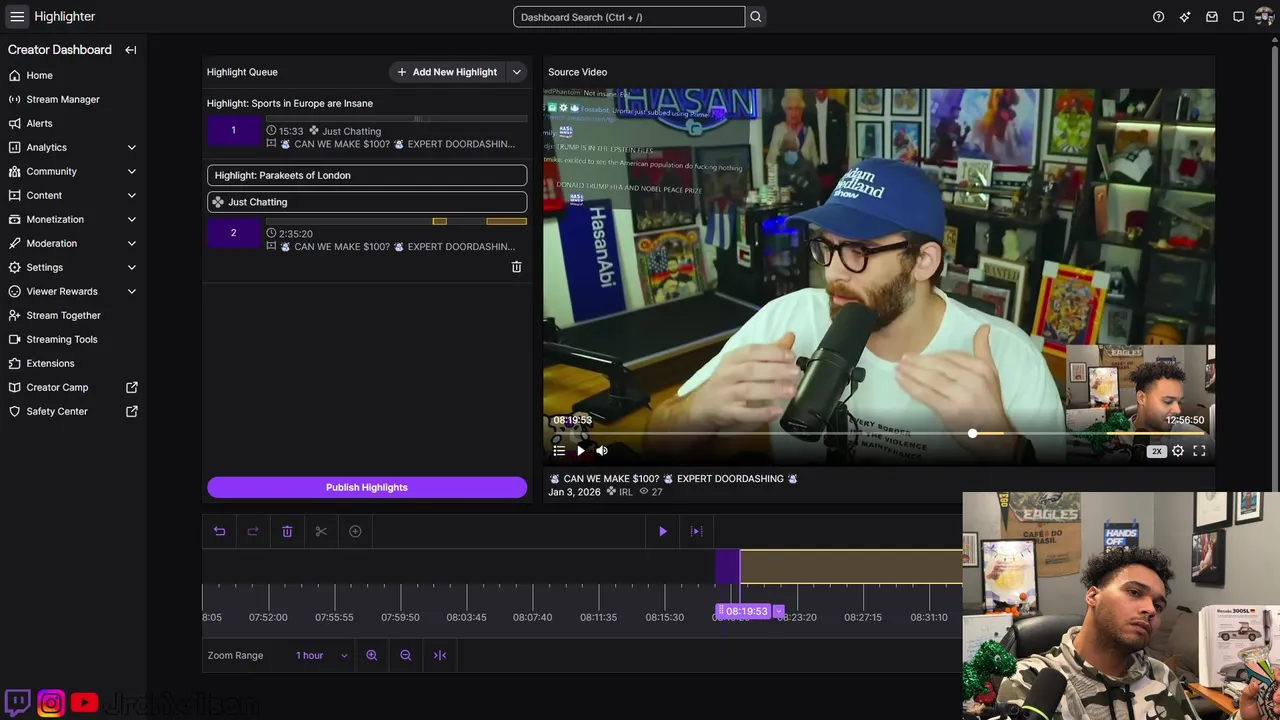This screenshot has width=1280, height=720.
Task: Toggle the 2X playback speed button
Action: 1157,451
